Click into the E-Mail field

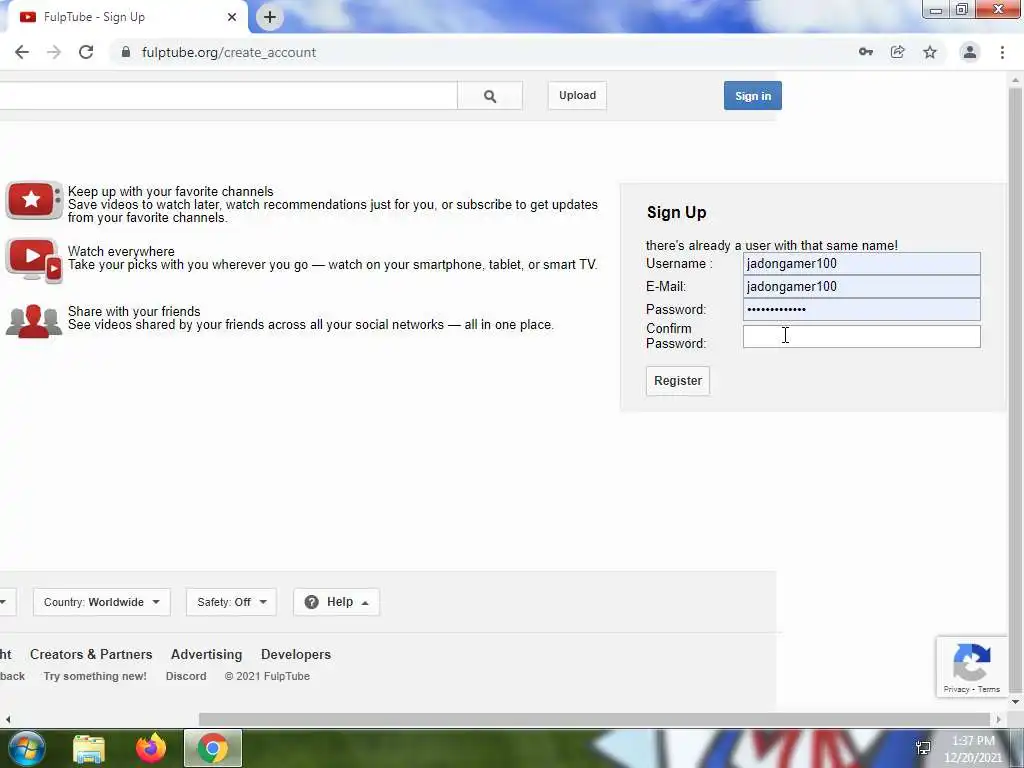pyautogui.click(x=861, y=287)
